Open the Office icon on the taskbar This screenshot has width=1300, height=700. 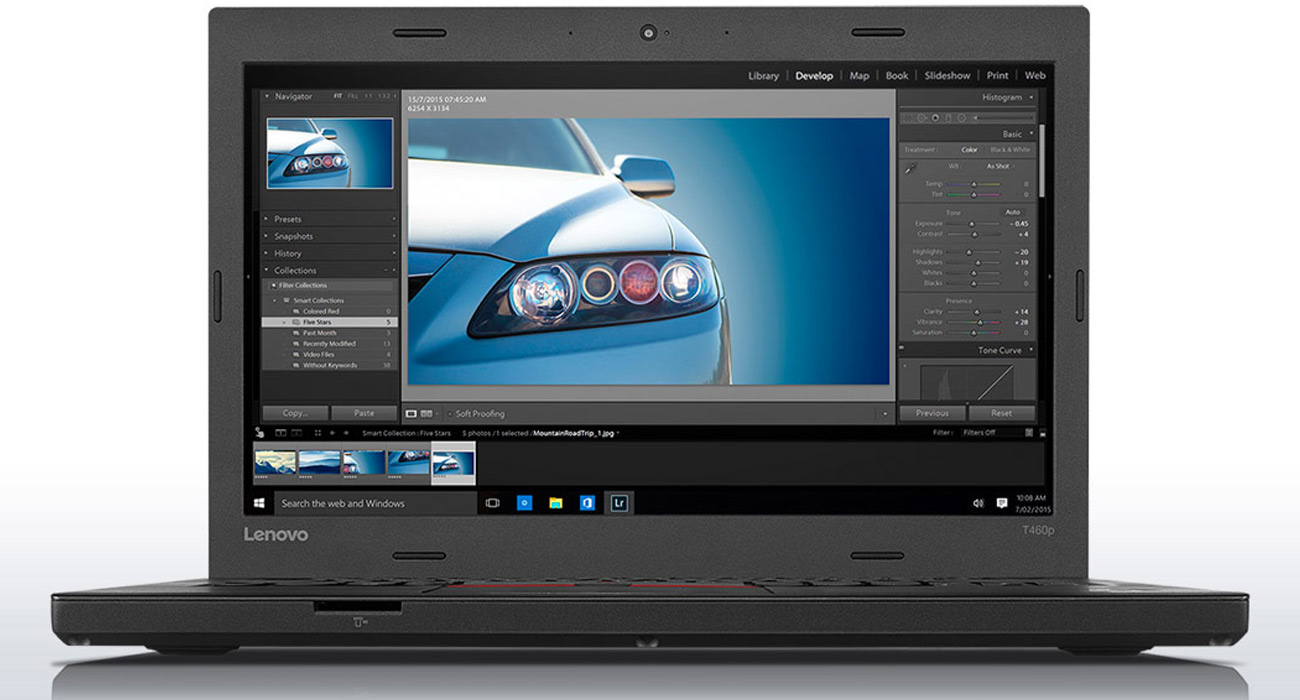(587, 503)
